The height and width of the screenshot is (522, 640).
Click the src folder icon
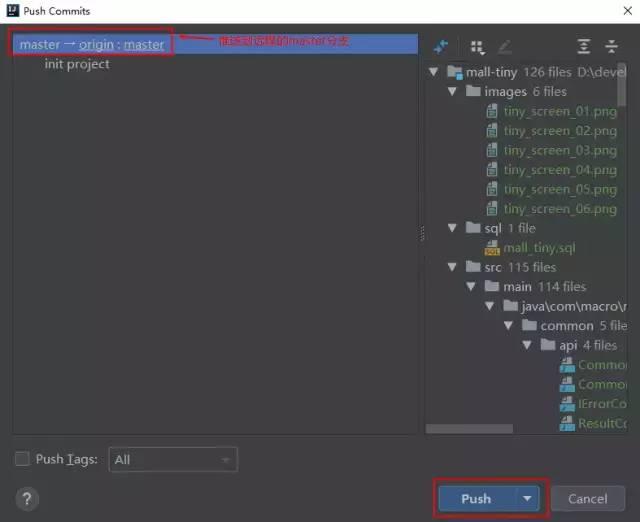tap(473, 267)
